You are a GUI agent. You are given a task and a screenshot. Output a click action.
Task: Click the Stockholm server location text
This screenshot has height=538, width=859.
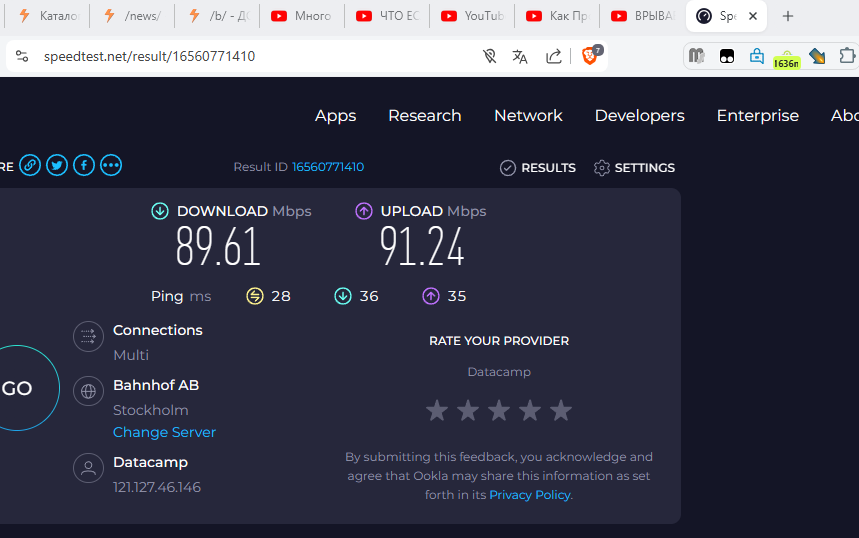click(151, 410)
